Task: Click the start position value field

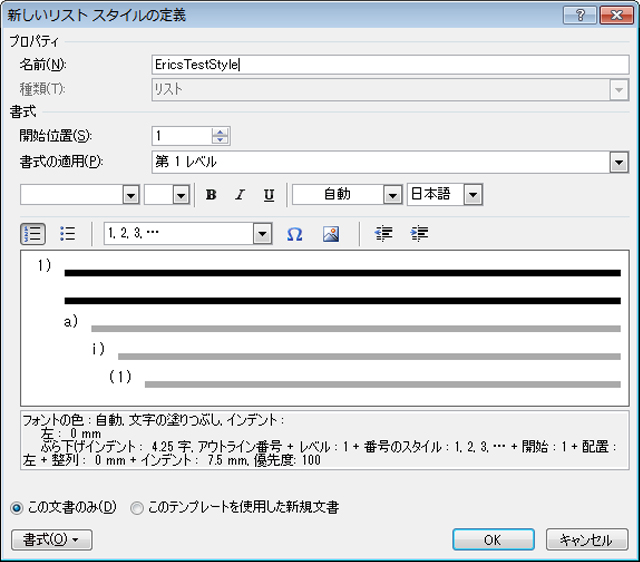Action: click(182, 136)
